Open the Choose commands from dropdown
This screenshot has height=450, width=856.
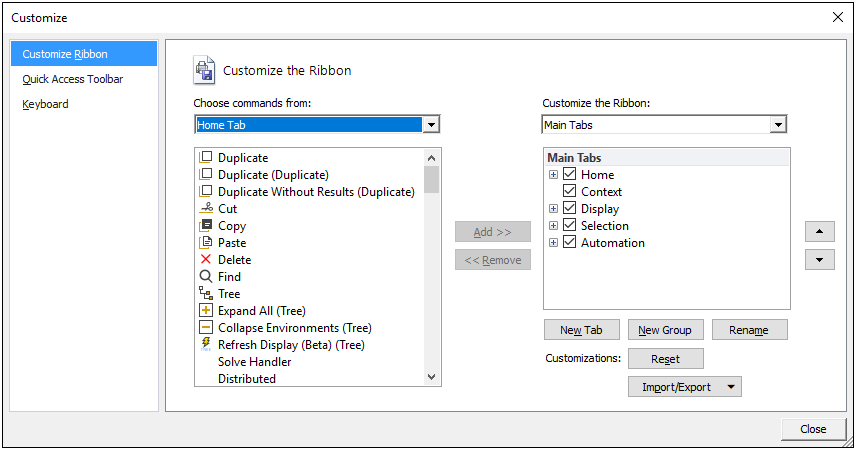431,125
